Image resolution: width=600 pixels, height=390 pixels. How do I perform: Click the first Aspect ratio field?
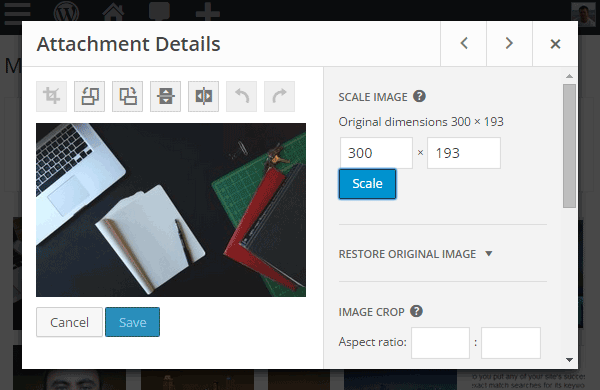pyautogui.click(x=440, y=343)
